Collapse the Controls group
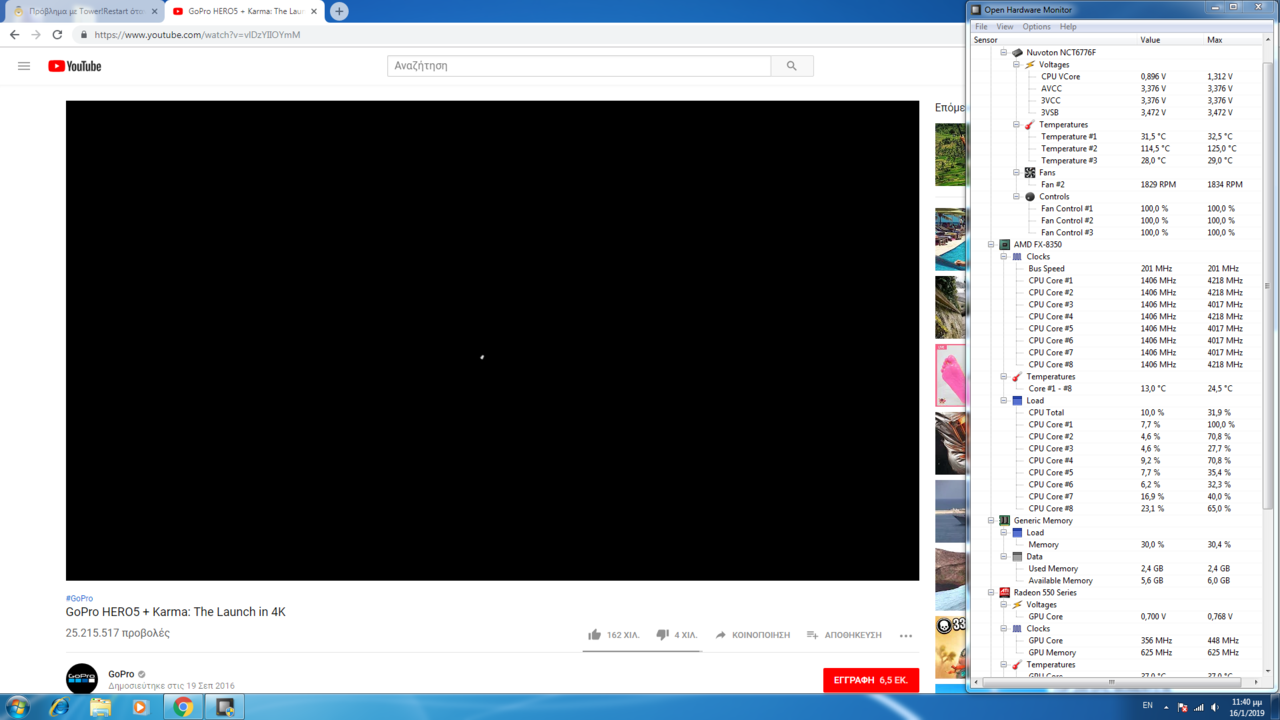 1017,196
